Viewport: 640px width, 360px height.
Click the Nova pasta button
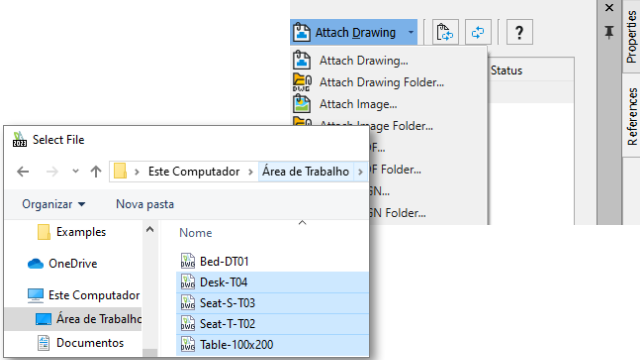[x=145, y=204]
